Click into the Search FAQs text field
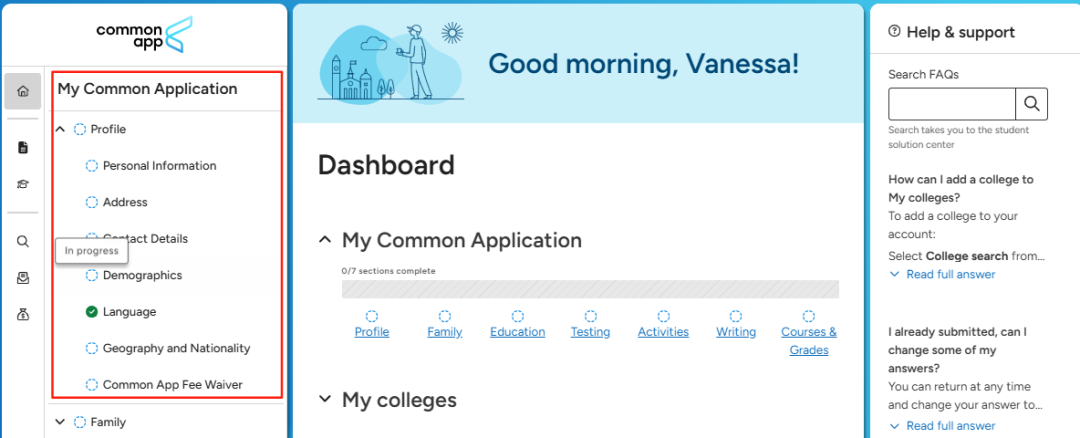 point(951,103)
